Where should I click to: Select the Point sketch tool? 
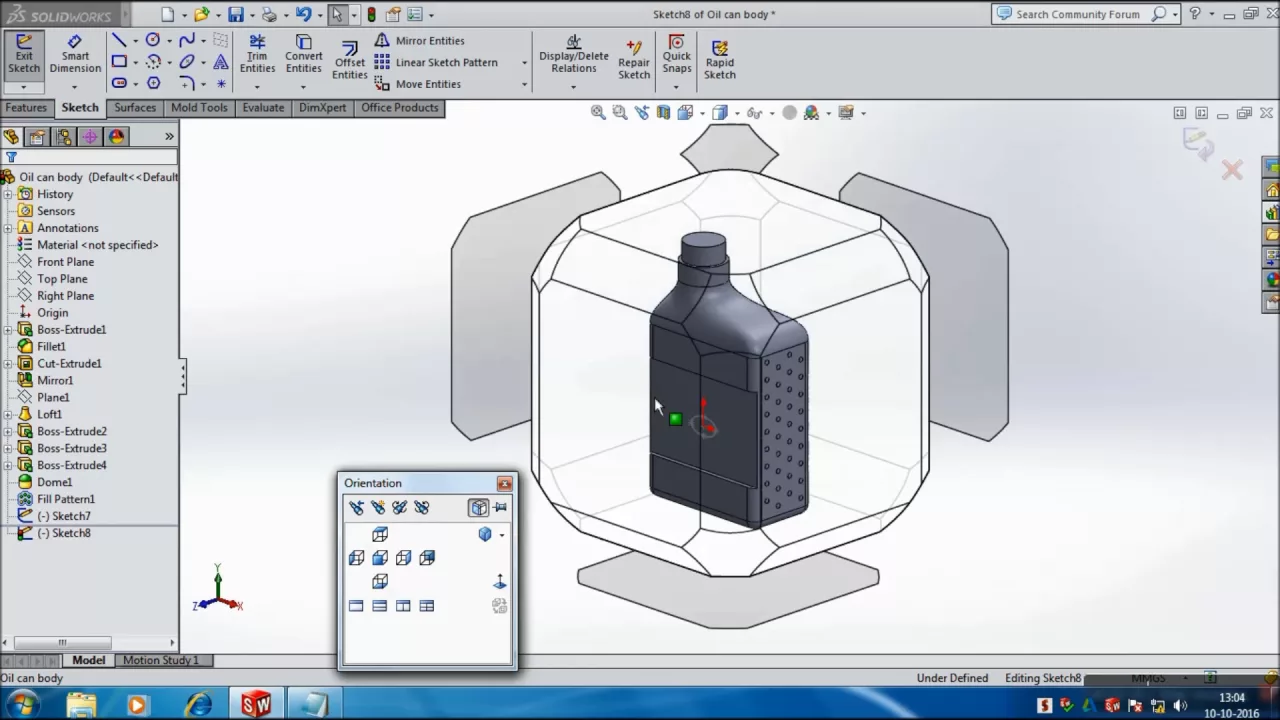click(x=221, y=84)
